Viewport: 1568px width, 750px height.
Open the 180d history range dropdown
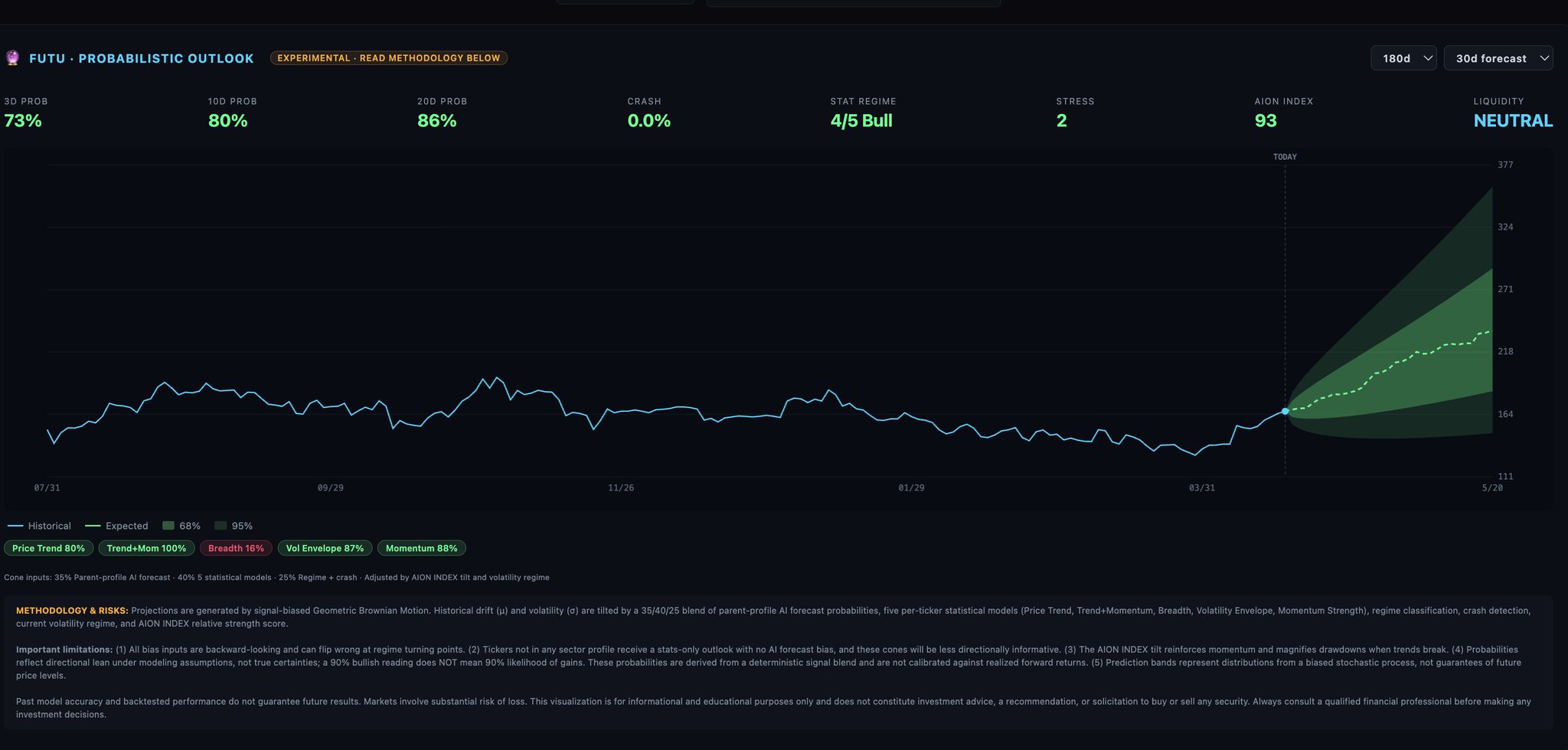point(1403,58)
